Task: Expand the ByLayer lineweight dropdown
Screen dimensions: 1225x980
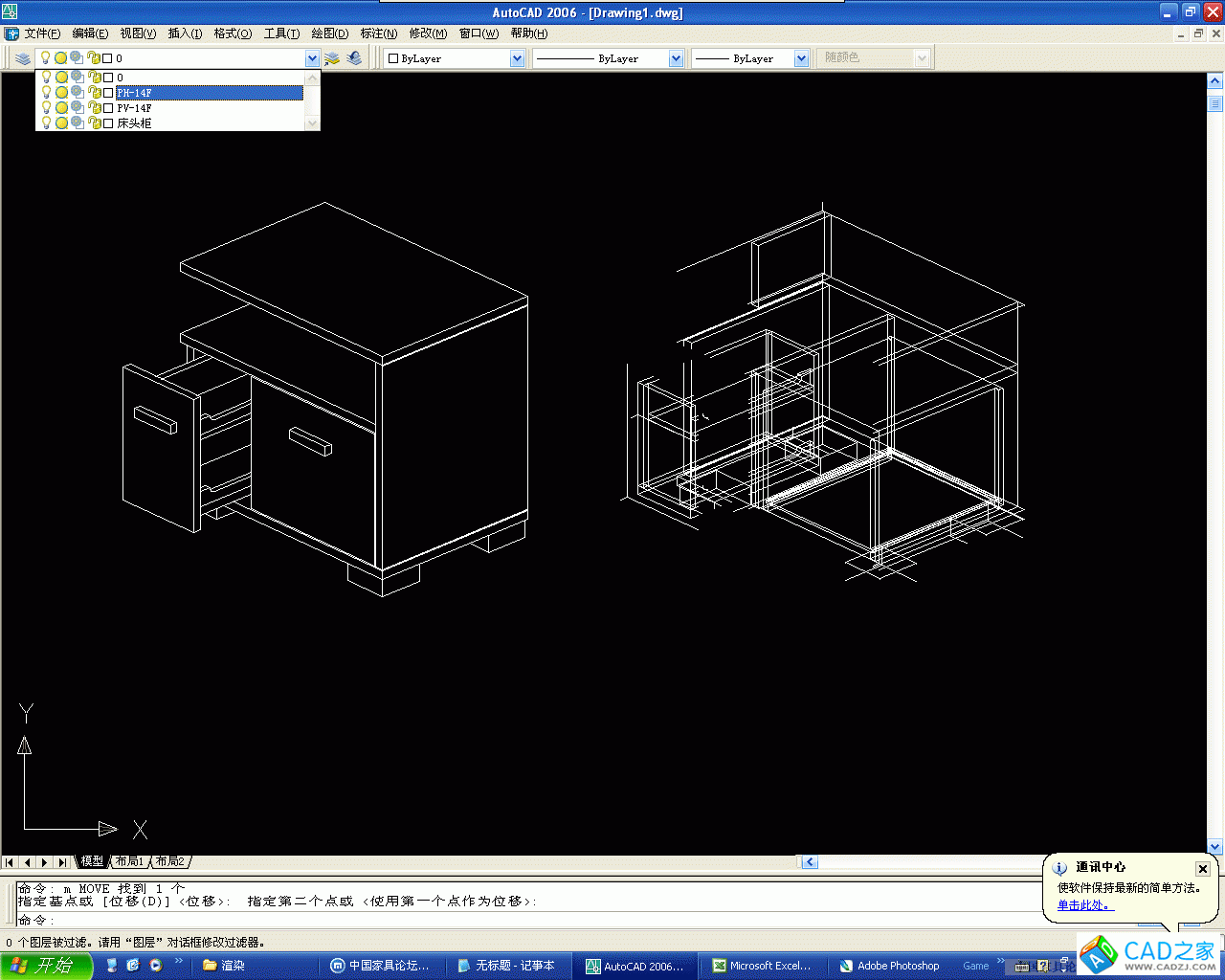Action: 802,58
